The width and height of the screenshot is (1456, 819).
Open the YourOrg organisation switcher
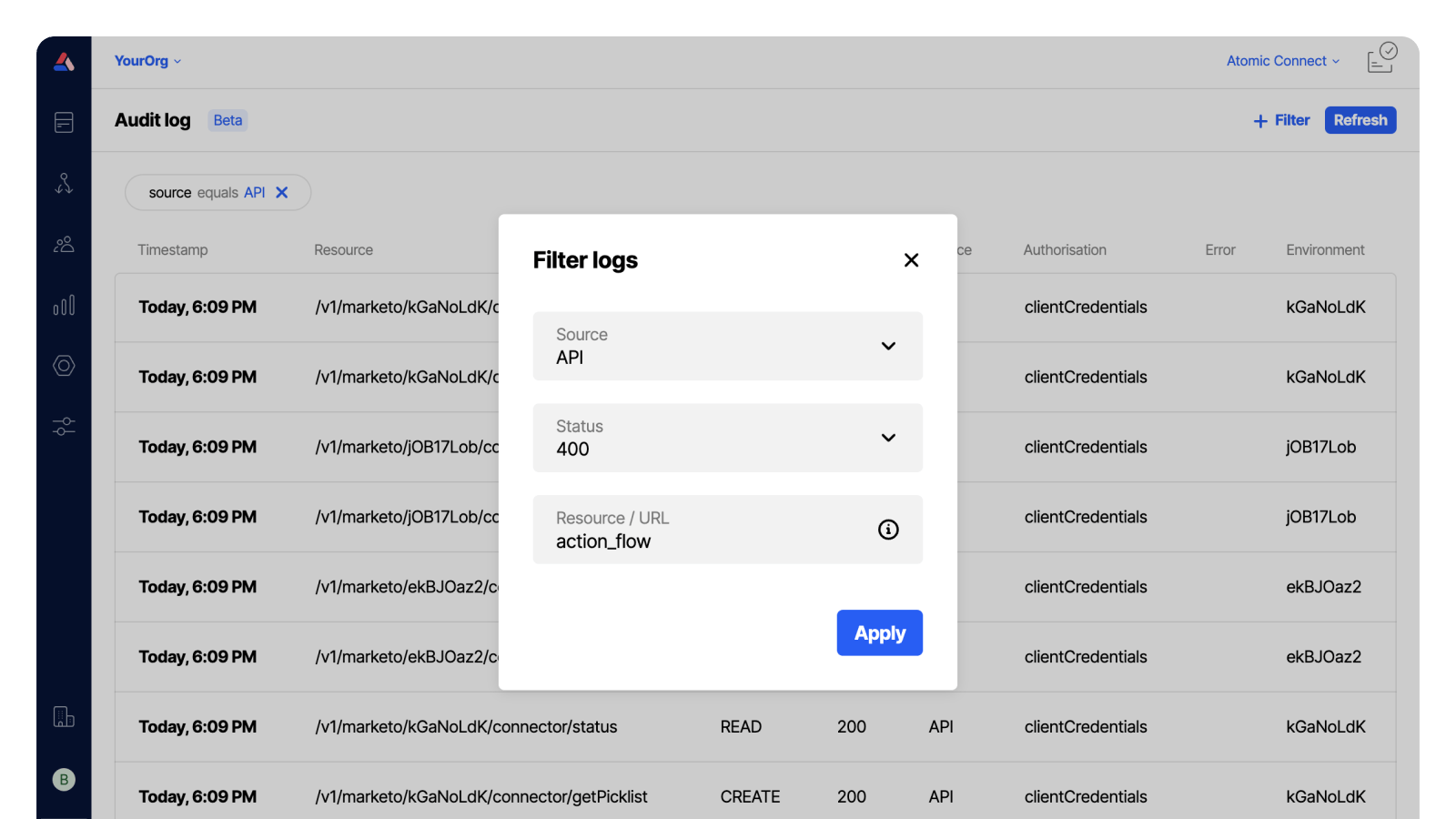tap(147, 61)
